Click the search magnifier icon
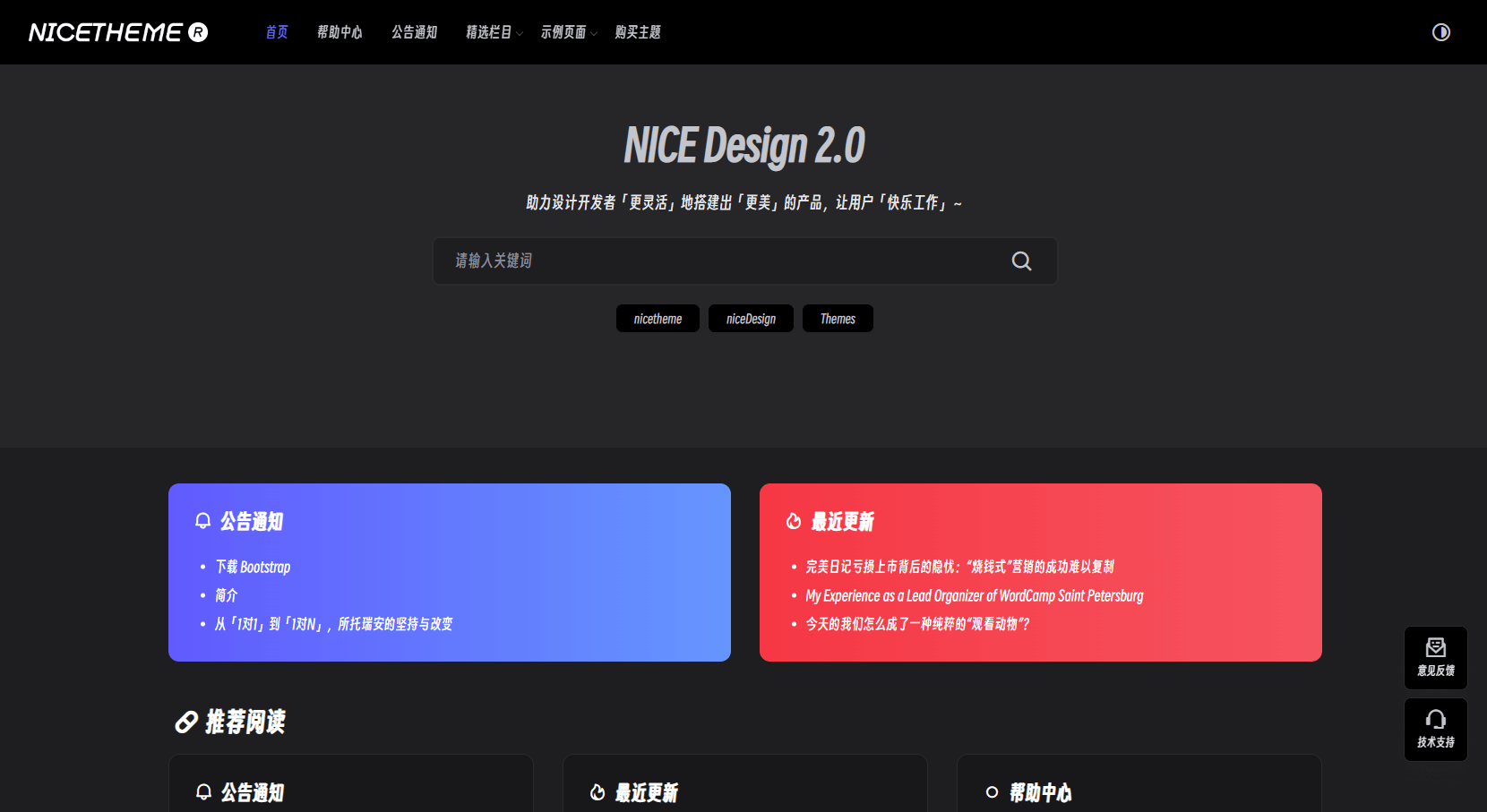This screenshot has width=1487, height=812. [1021, 261]
